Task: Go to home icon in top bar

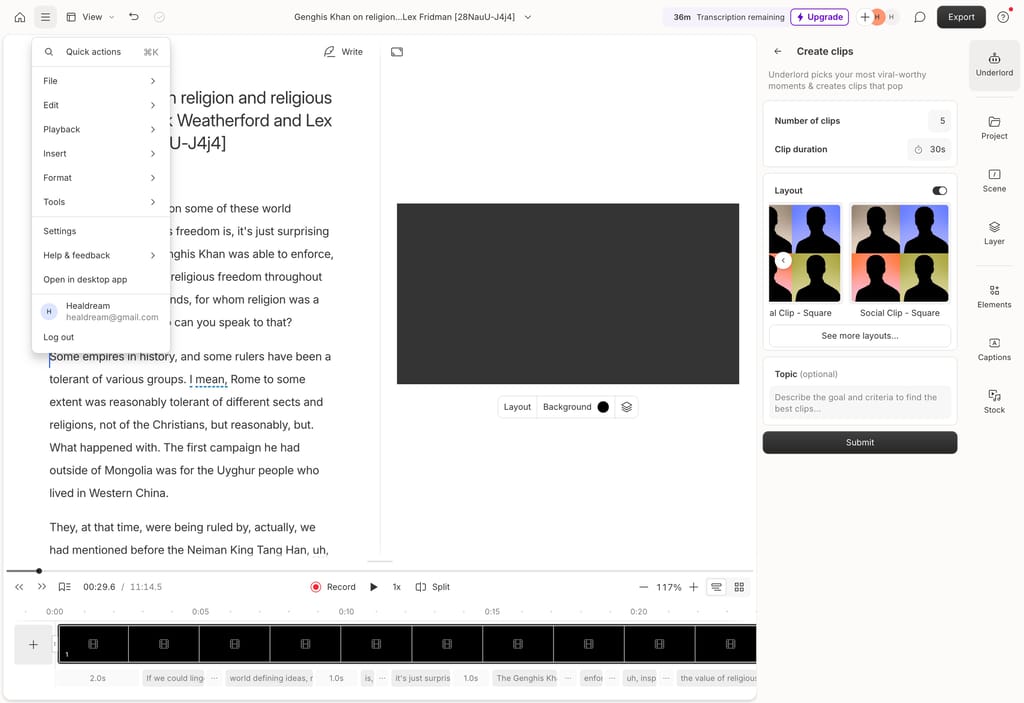Action: coord(20,17)
